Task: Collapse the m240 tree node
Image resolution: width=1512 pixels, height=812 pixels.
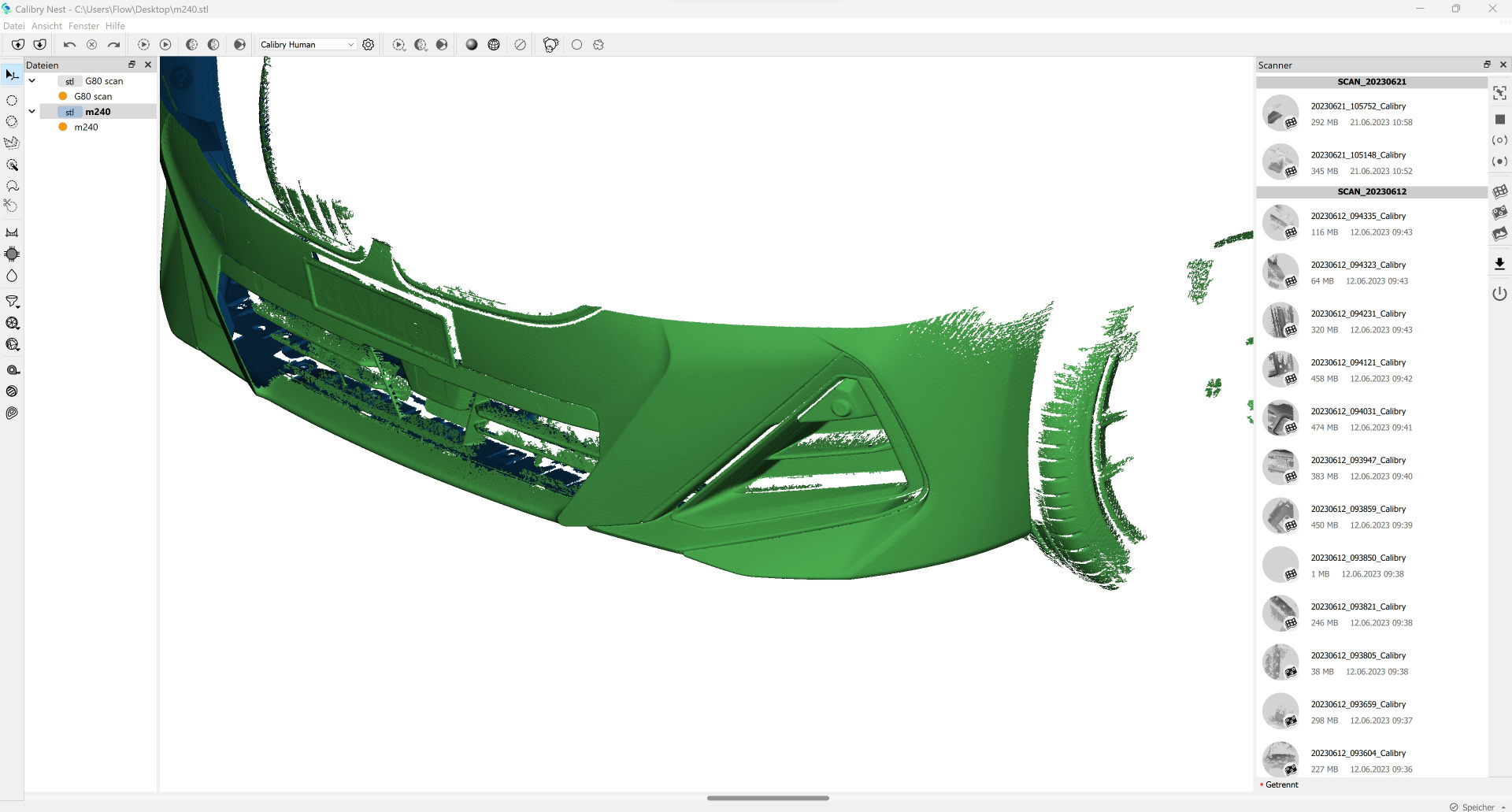Action: coord(32,112)
